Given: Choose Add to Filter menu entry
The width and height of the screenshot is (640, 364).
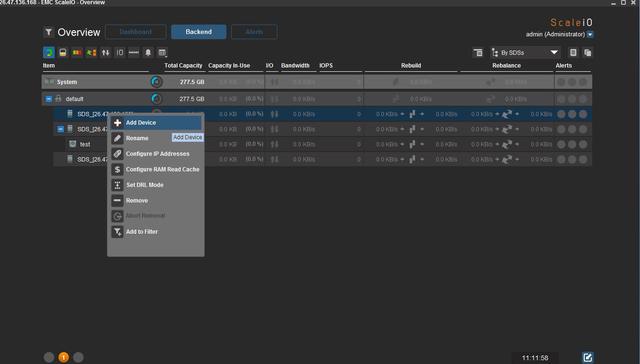Looking at the screenshot, I should point(156,231).
